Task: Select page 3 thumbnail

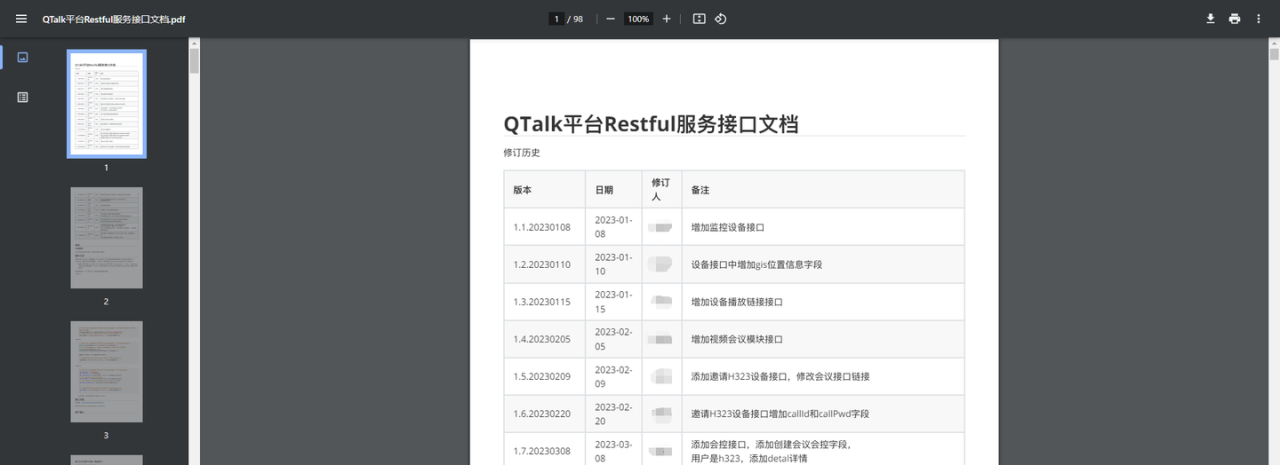Action: coord(106,372)
